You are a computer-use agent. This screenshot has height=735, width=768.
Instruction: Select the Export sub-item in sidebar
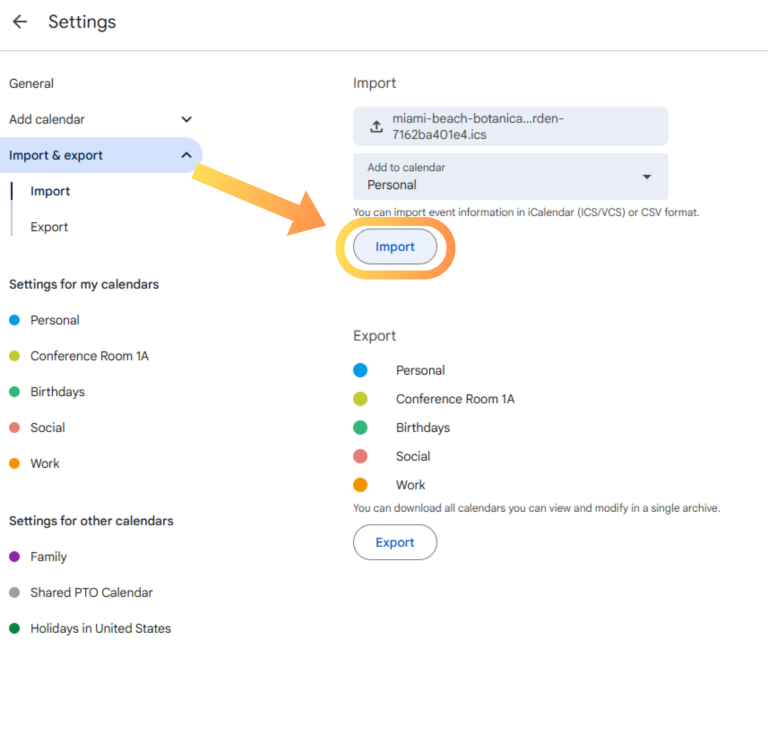click(49, 227)
